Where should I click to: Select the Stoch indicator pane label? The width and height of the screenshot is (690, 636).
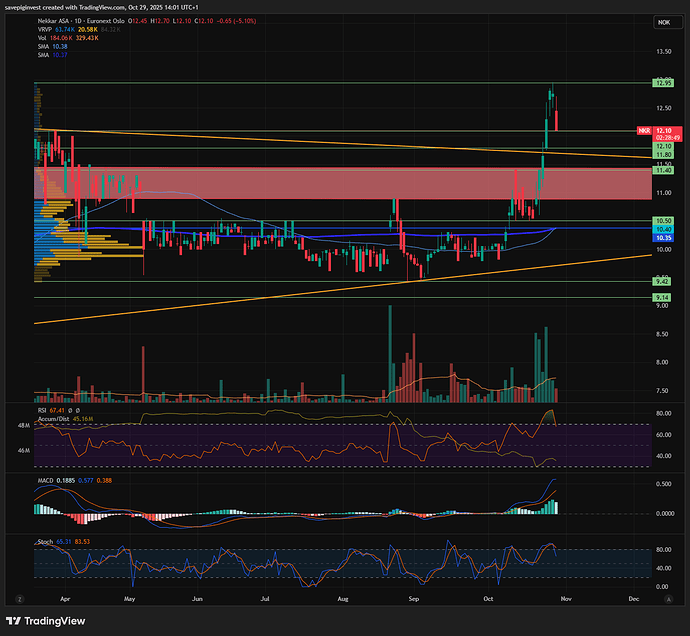44,541
